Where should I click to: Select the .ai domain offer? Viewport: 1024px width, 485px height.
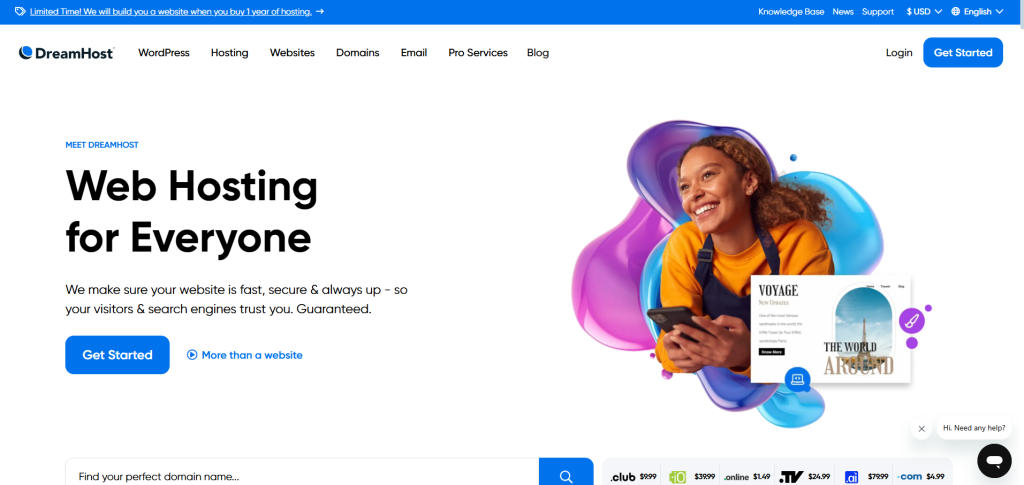tap(865, 477)
